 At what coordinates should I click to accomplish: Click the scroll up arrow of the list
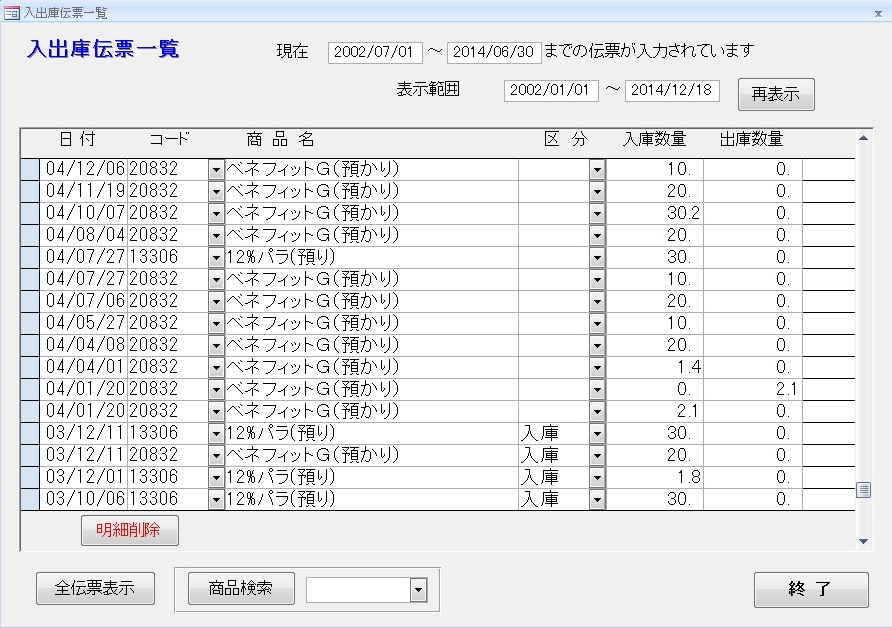tap(864, 139)
